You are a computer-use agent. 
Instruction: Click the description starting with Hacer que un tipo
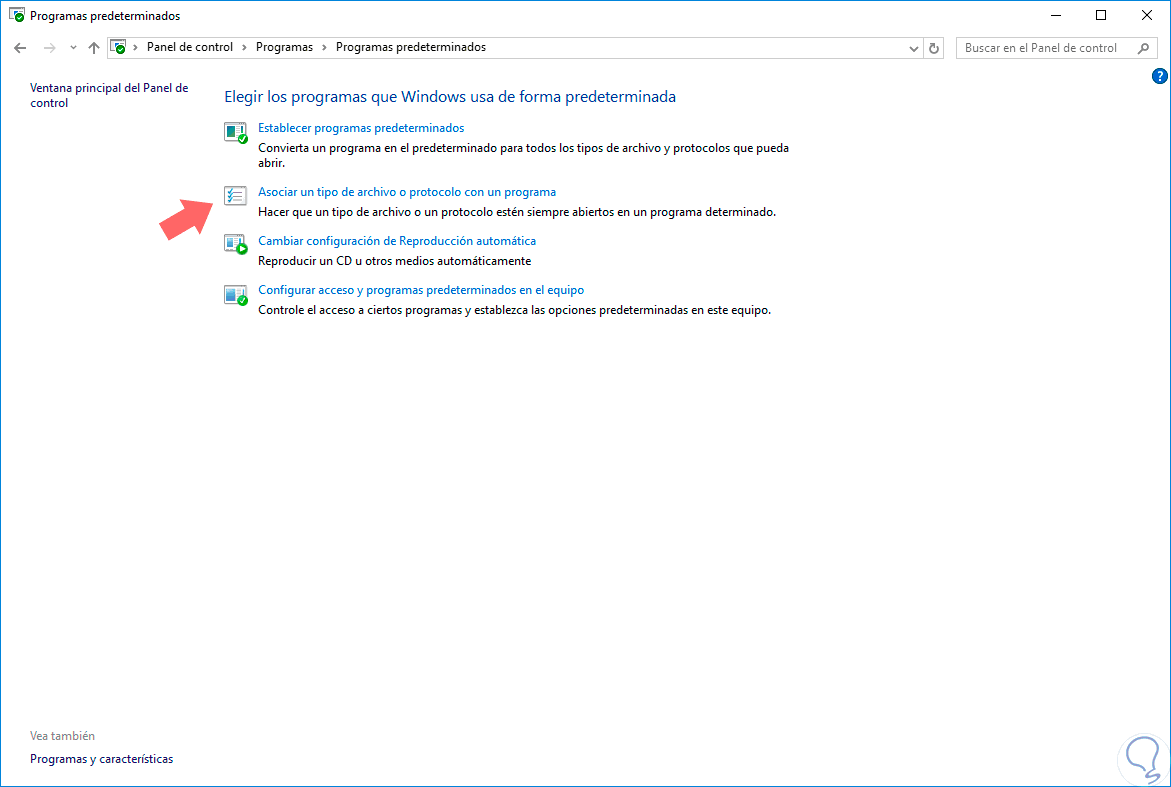tap(517, 212)
